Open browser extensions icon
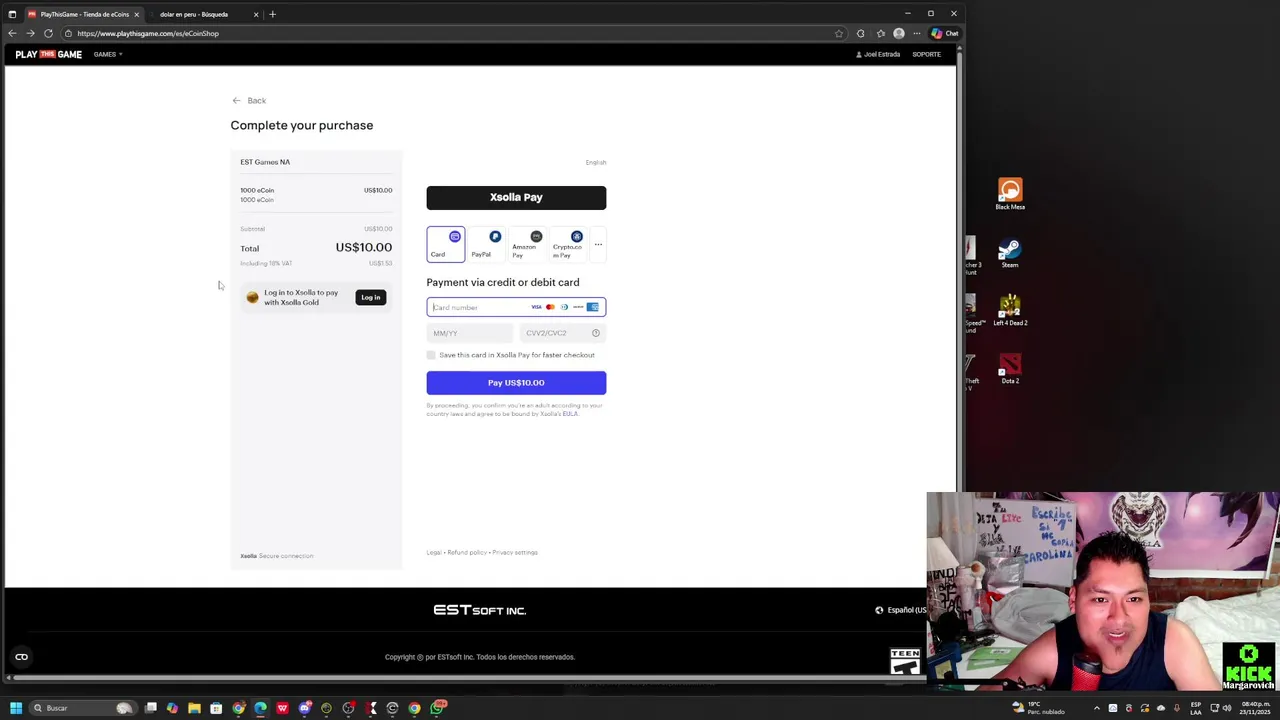 coord(860,33)
